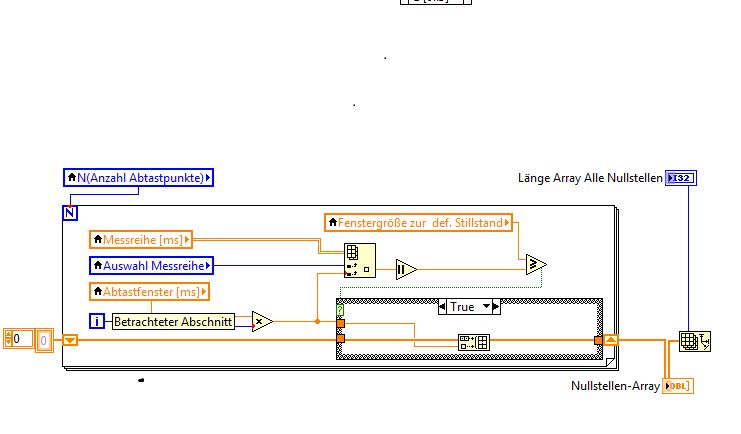The height and width of the screenshot is (434, 741).
Task: Select the loop iteration terminal i
Action: pos(96,321)
